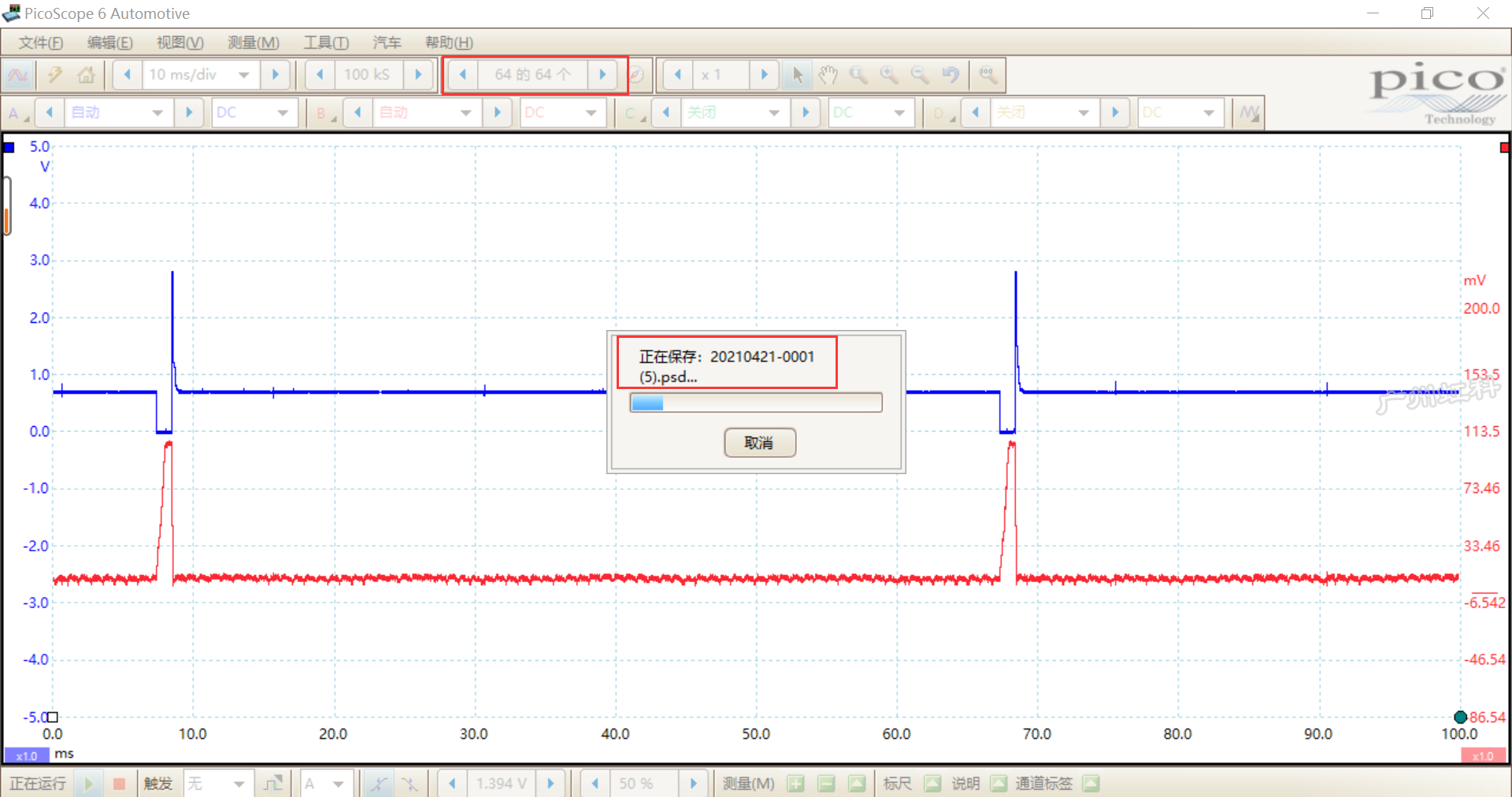The width and height of the screenshot is (1512, 797).
Task: Click the red stop capture button
Action: point(120,784)
